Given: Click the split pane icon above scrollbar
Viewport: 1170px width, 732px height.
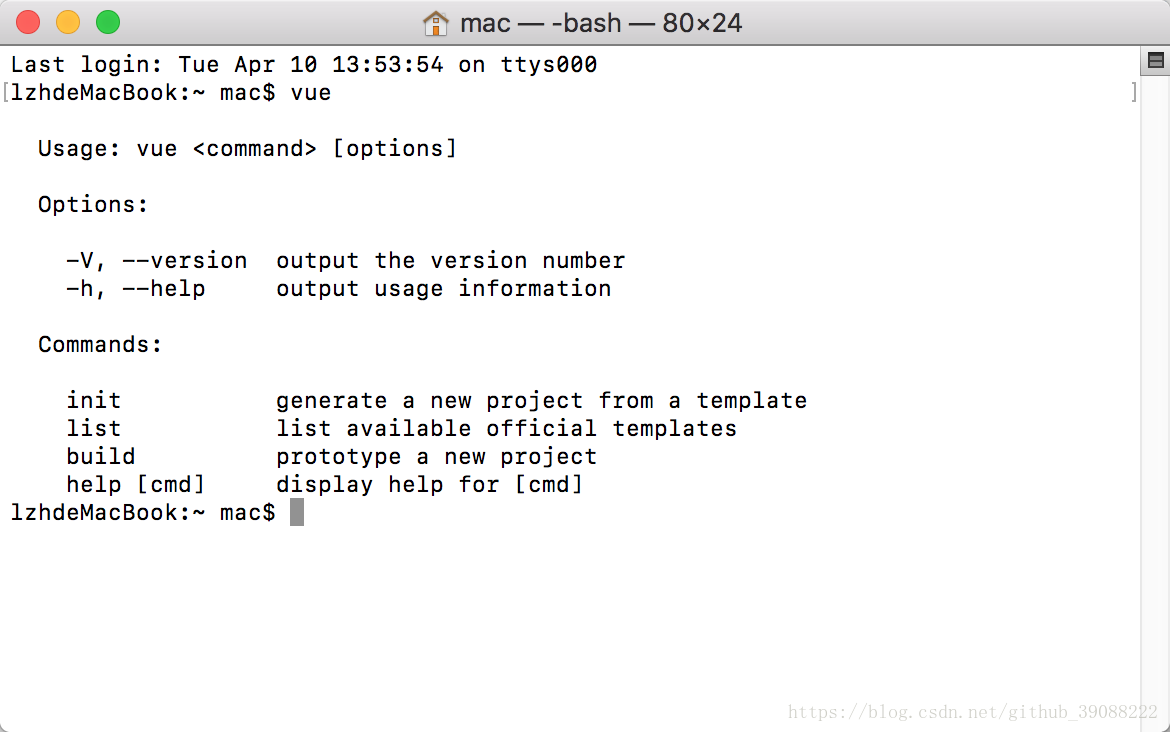Looking at the screenshot, I should pyautogui.click(x=1155, y=62).
